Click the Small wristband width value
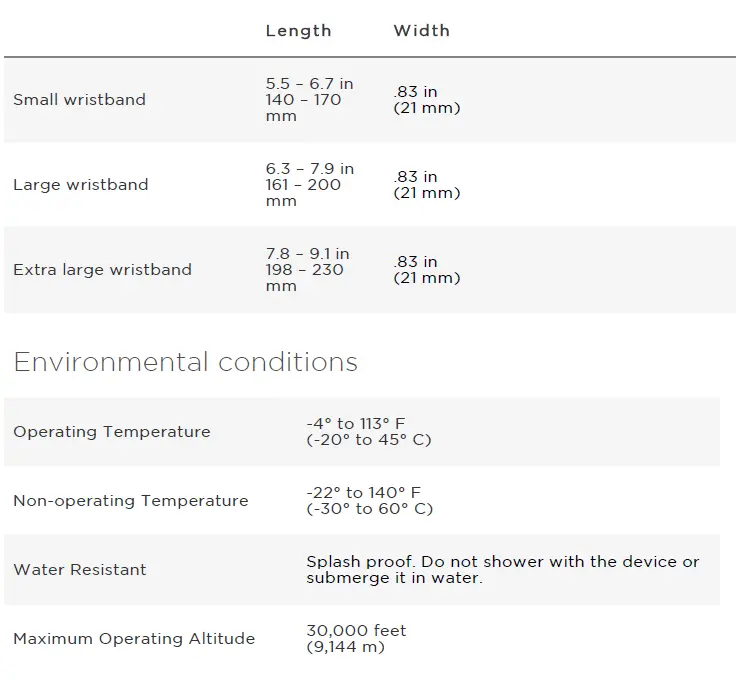Image resolution: width=736 pixels, height=682 pixels. 427,100
